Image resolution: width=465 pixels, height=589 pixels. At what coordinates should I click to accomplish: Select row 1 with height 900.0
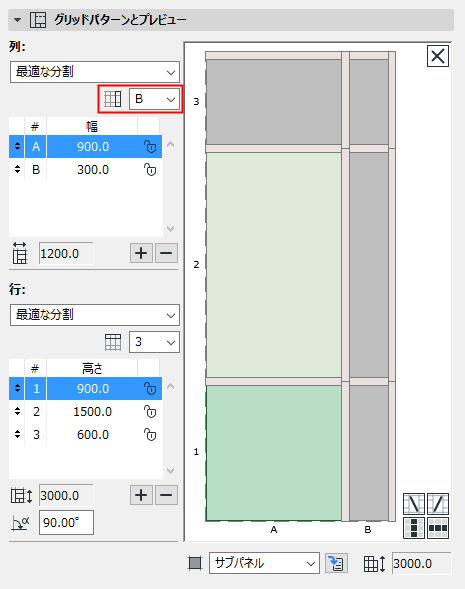[86, 388]
